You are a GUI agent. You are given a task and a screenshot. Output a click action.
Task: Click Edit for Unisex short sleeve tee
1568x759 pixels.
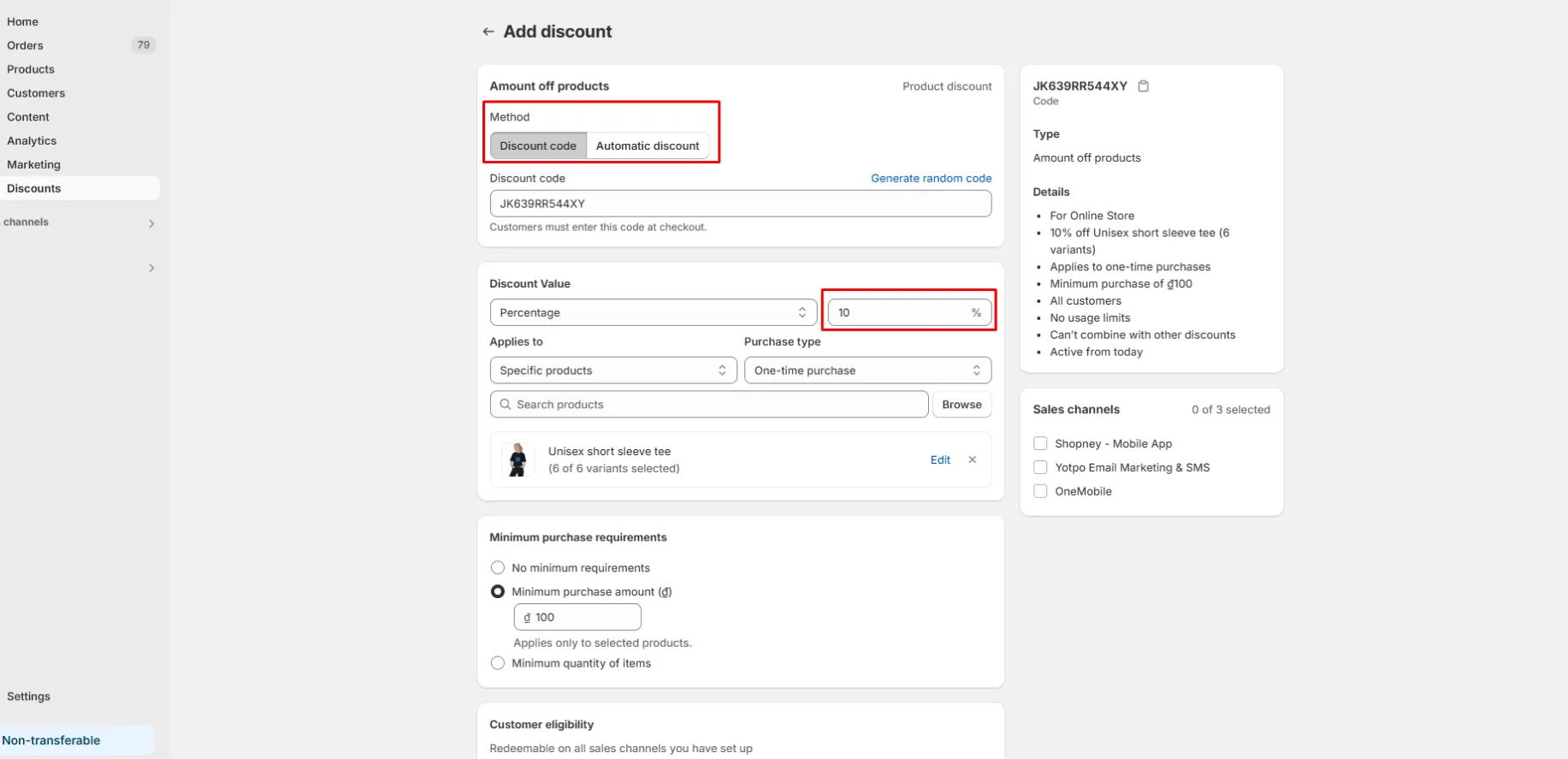pos(940,460)
